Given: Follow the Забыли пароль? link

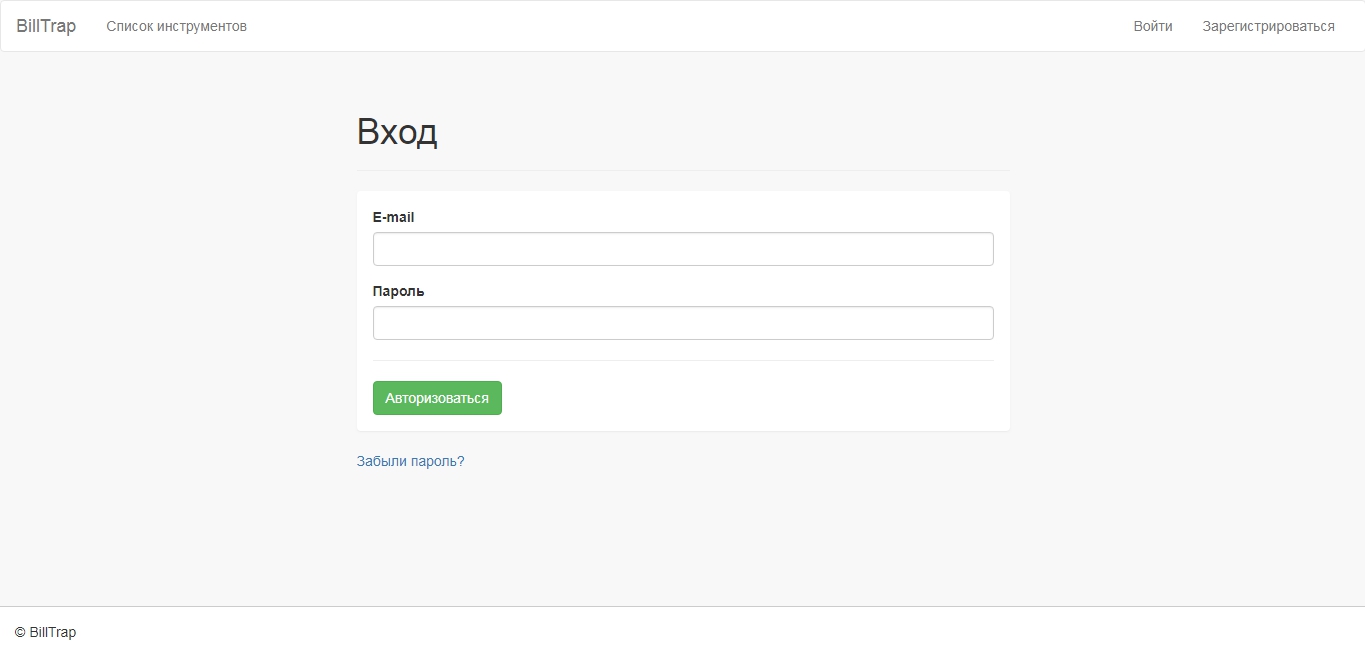Looking at the screenshot, I should pyautogui.click(x=410, y=461).
